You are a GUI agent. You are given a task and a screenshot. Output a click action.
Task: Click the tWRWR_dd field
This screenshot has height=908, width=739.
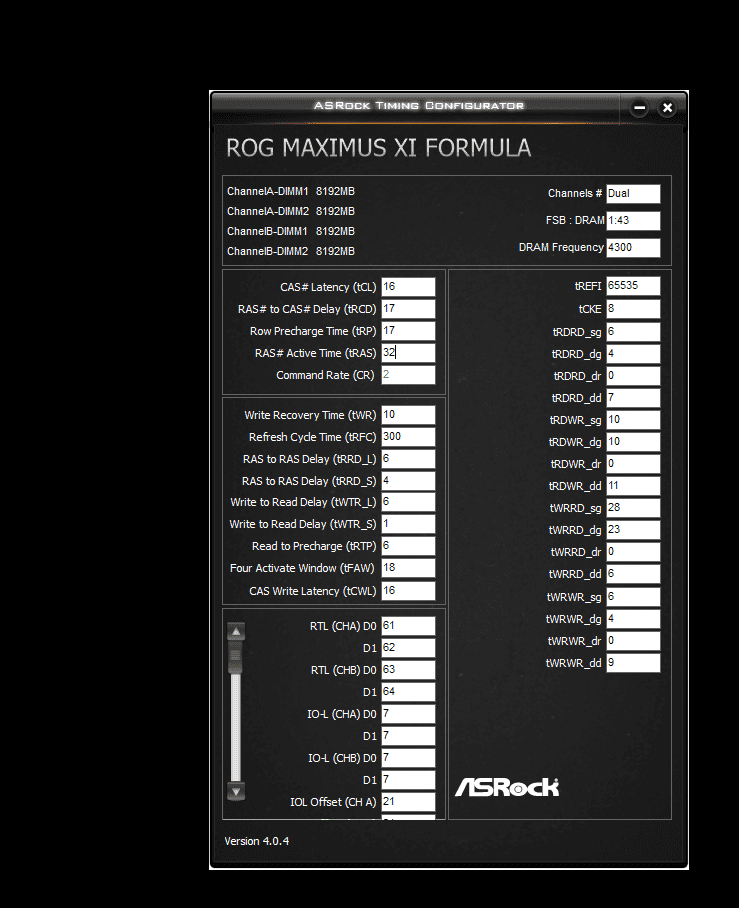point(633,663)
